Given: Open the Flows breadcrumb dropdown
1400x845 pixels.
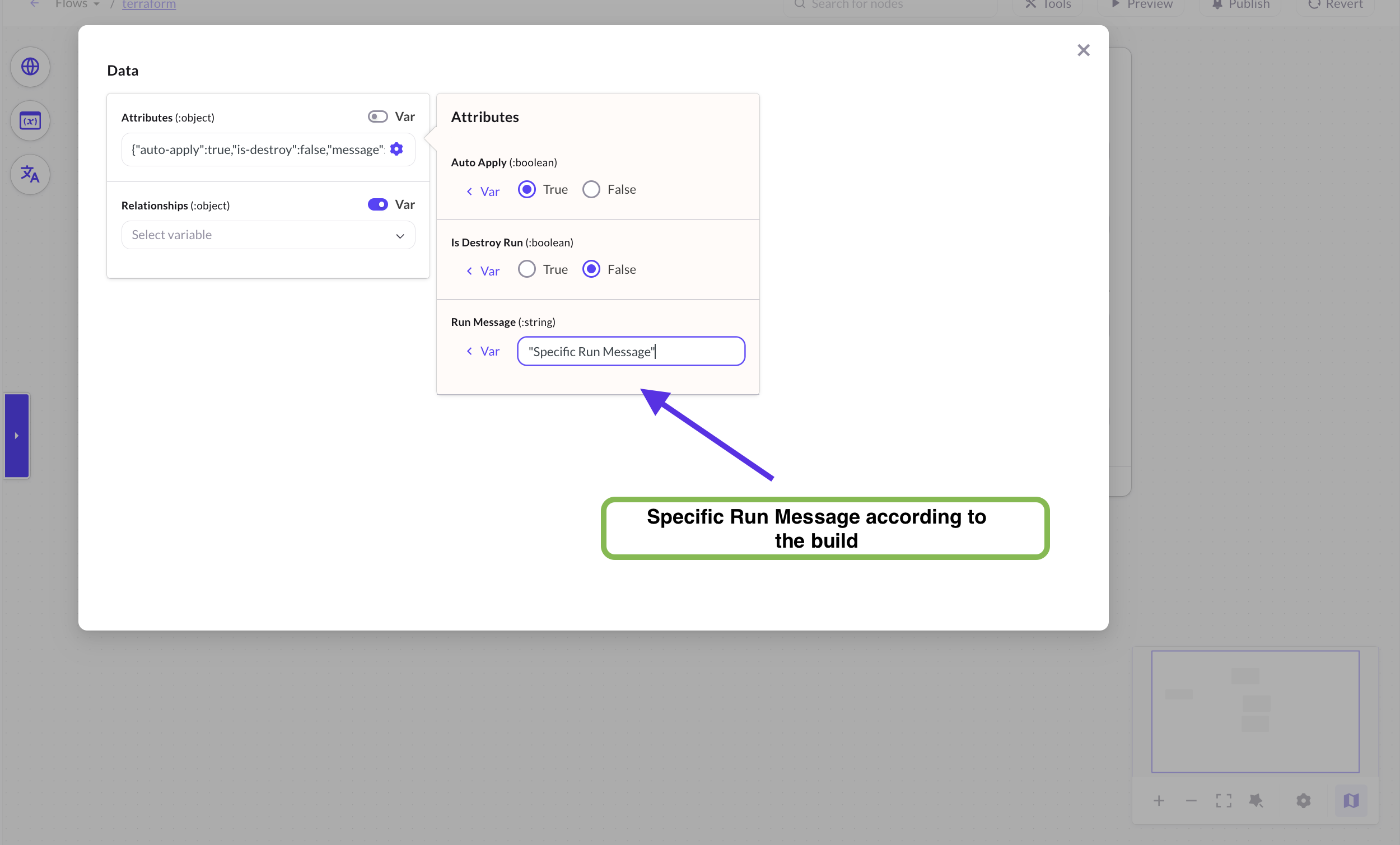Looking at the screenshot, I should pyautogui.click(x=77, y=4).
